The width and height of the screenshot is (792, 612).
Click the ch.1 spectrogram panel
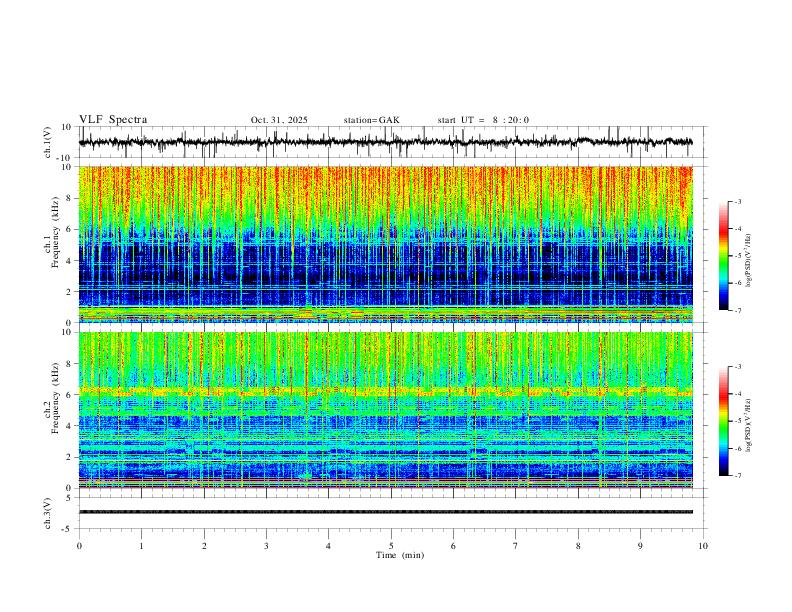tap(385, 244)
